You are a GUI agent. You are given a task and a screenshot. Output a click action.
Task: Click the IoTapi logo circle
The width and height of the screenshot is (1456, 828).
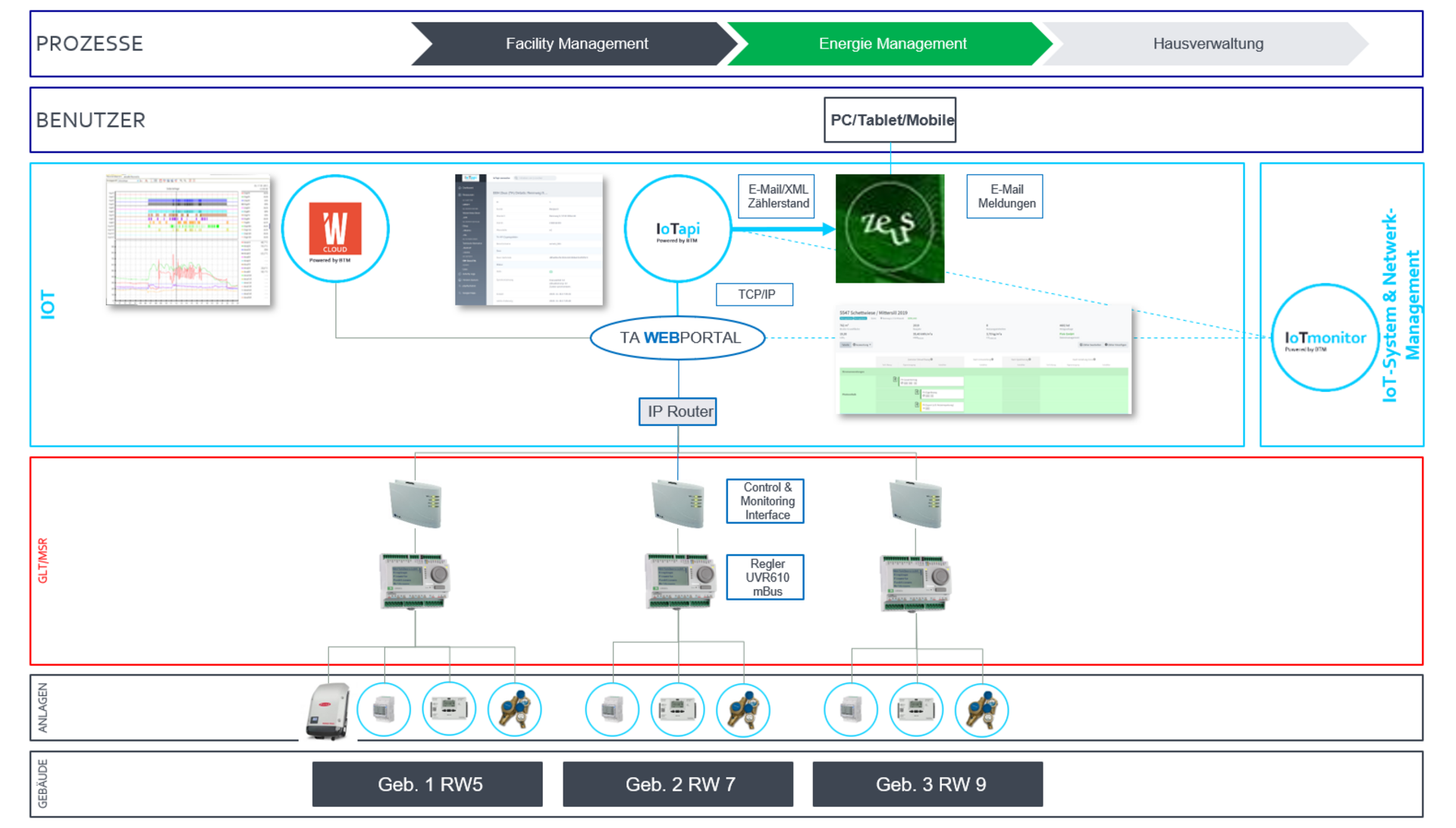[677, 229]
